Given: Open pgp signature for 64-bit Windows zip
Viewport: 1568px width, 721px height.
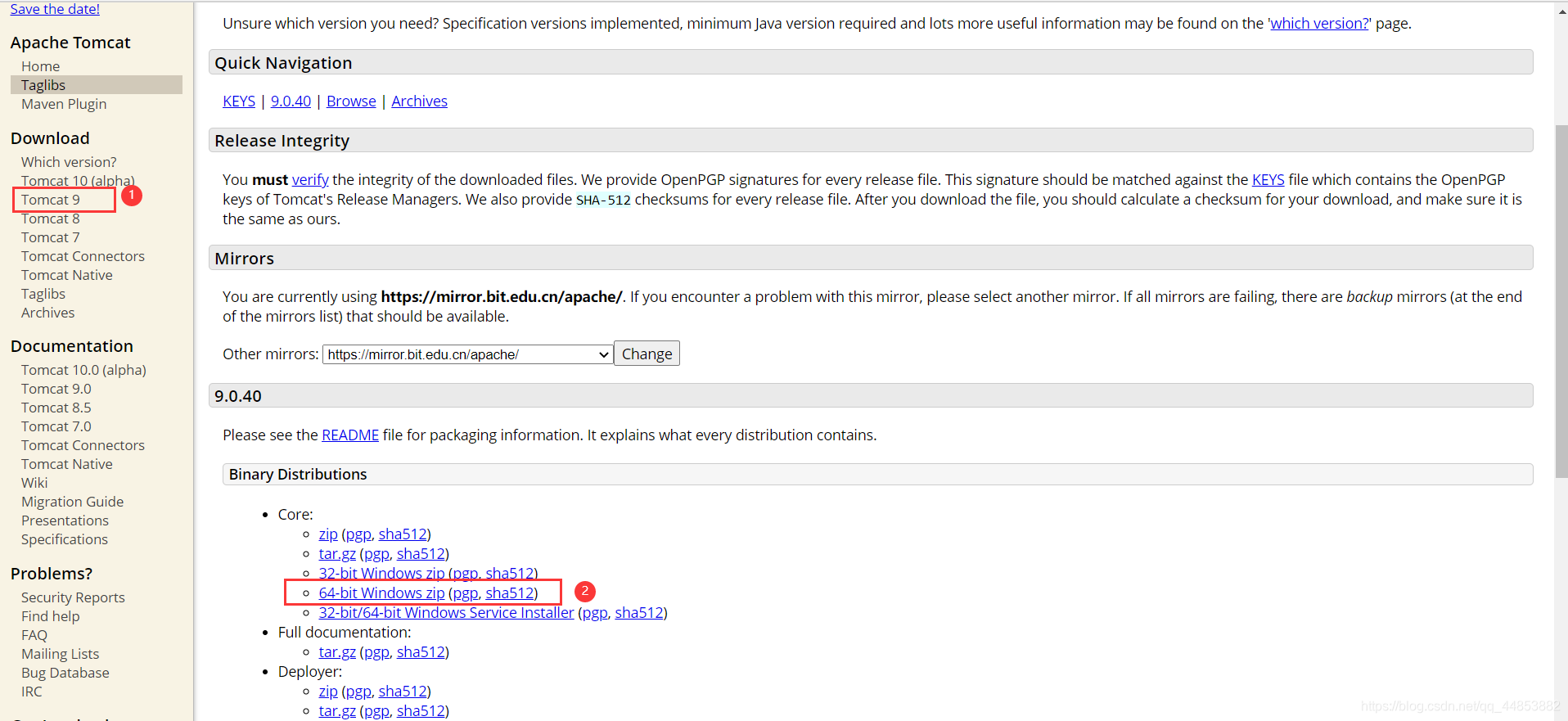Looking at the screenshot, I should pyautogui.click(x=466, y=593).
